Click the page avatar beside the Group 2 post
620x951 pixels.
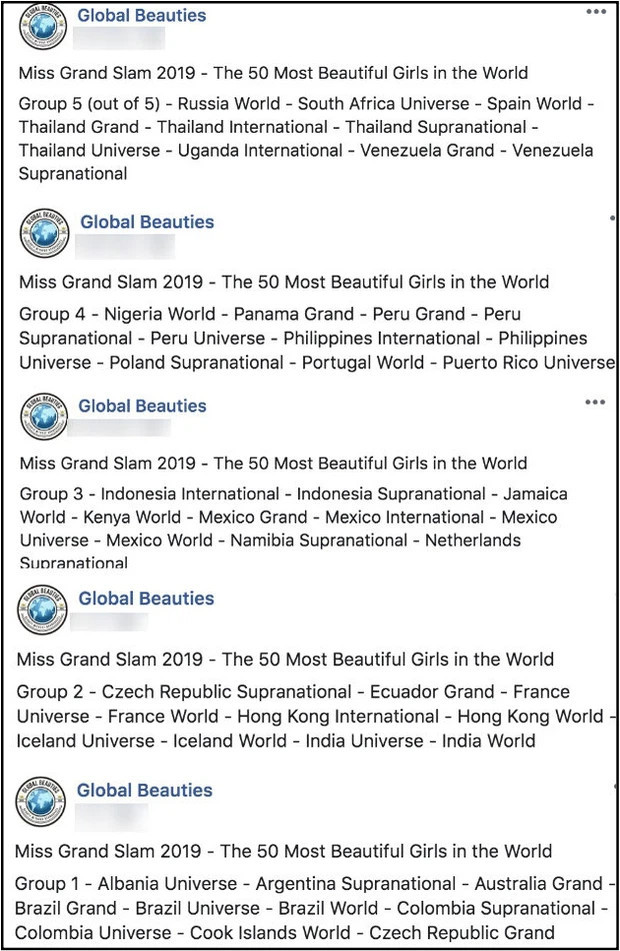click(x=42, y=605)
